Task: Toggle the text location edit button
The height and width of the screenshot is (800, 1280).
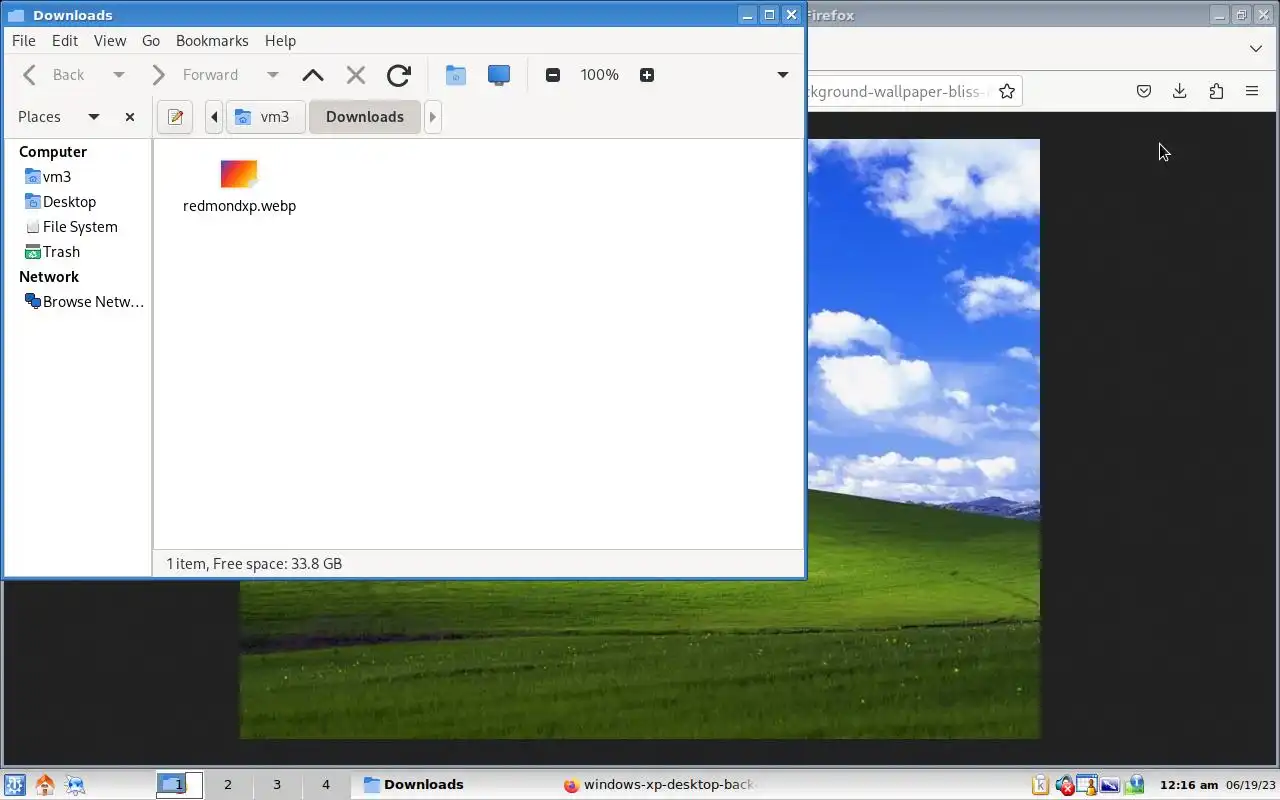Action: 175,117
